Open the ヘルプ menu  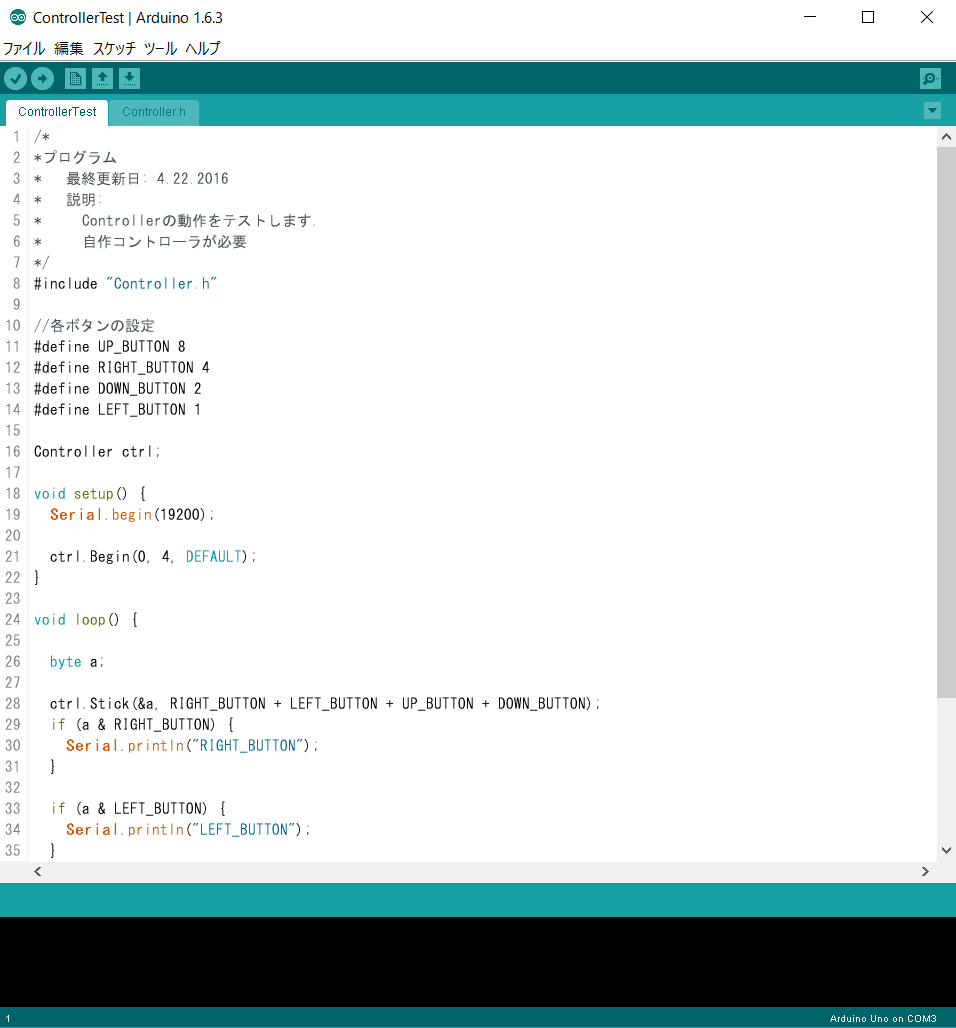click(x=203, y=49)
